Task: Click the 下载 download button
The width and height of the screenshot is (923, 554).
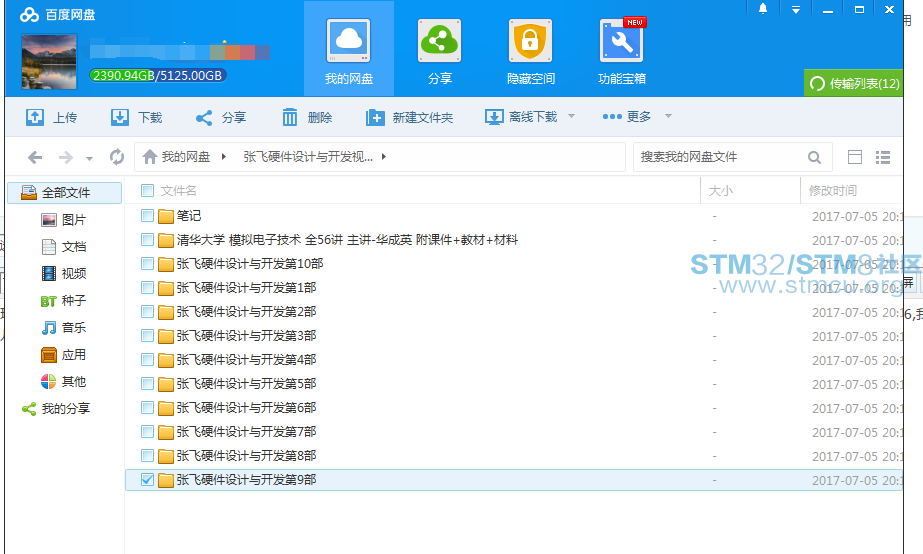Action: click(137, 117)
